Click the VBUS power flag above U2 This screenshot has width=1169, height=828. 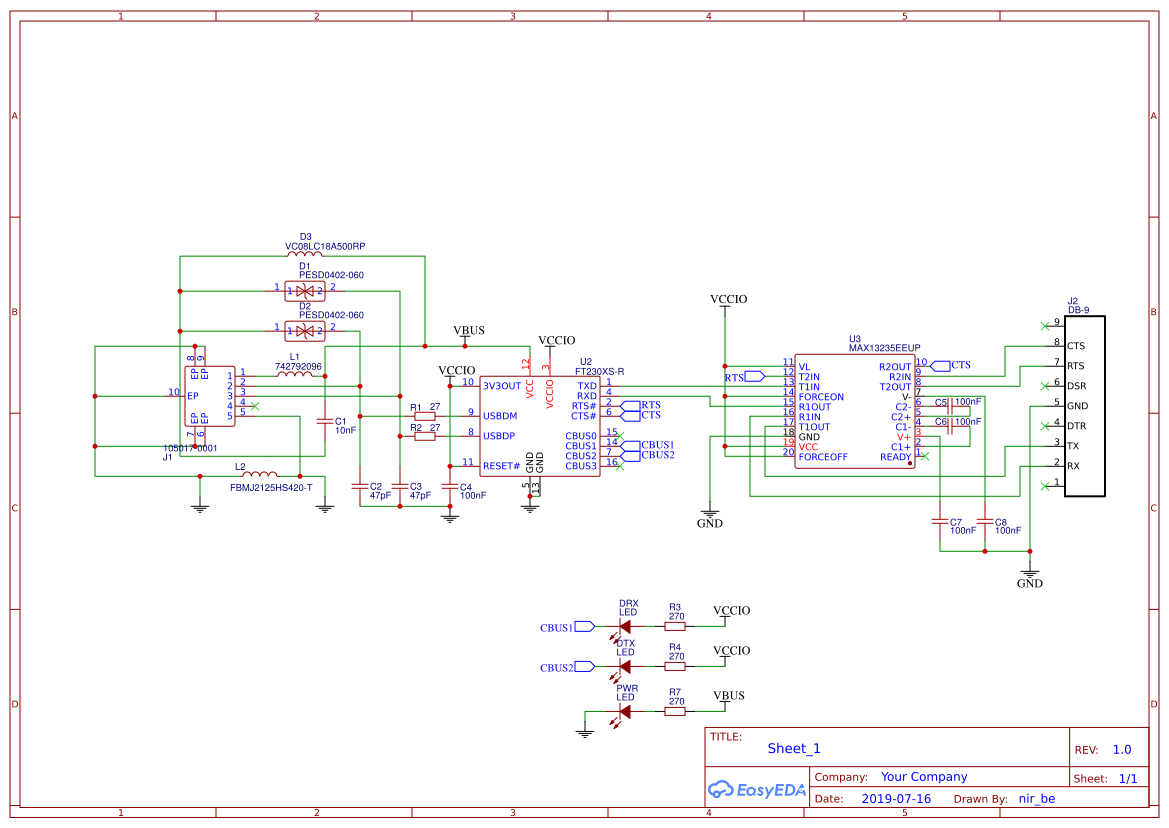click(x=469, y=331)
